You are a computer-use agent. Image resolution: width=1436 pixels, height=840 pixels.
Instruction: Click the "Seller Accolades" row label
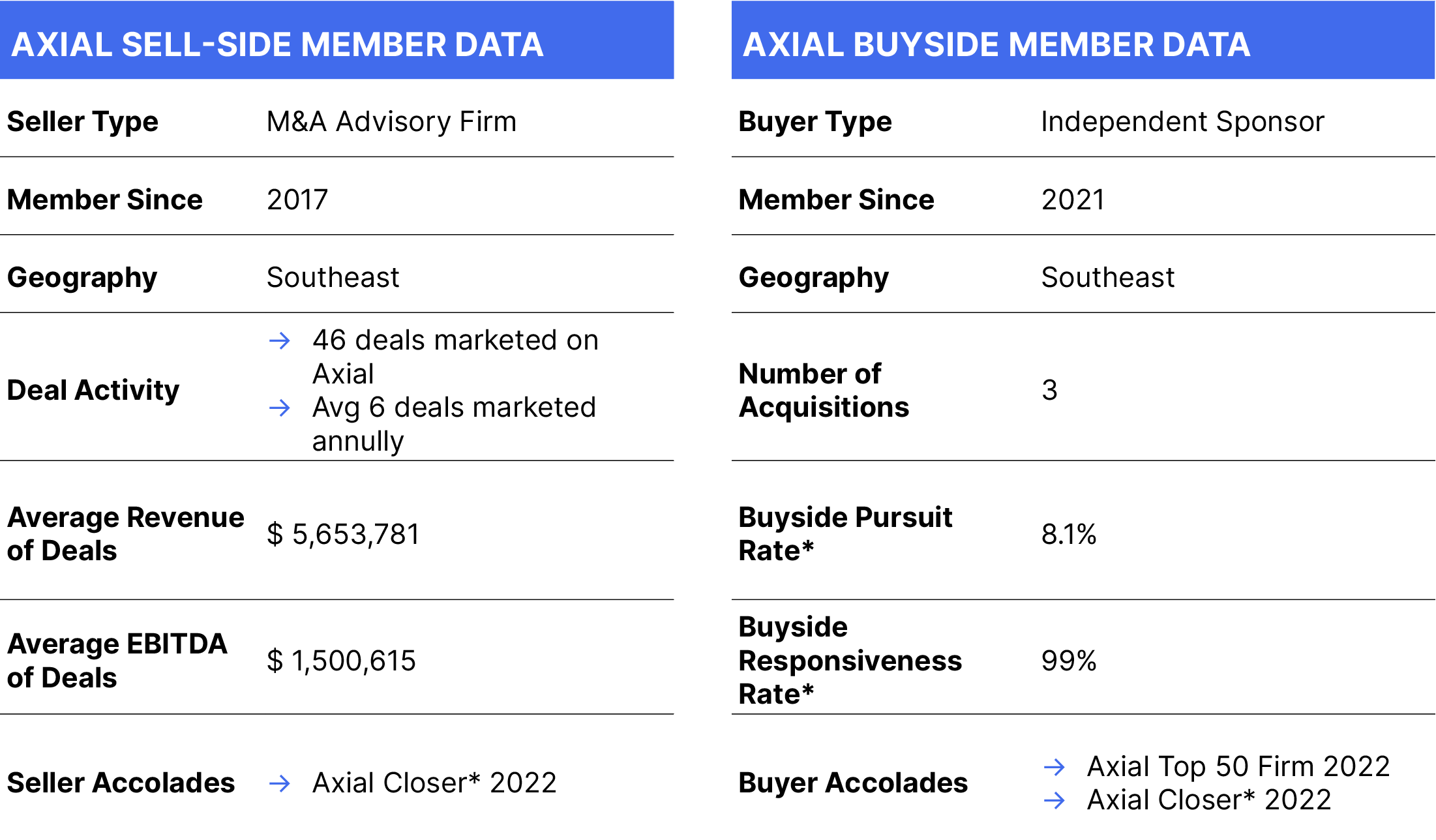pyautogui.click(x=121, y=783)
